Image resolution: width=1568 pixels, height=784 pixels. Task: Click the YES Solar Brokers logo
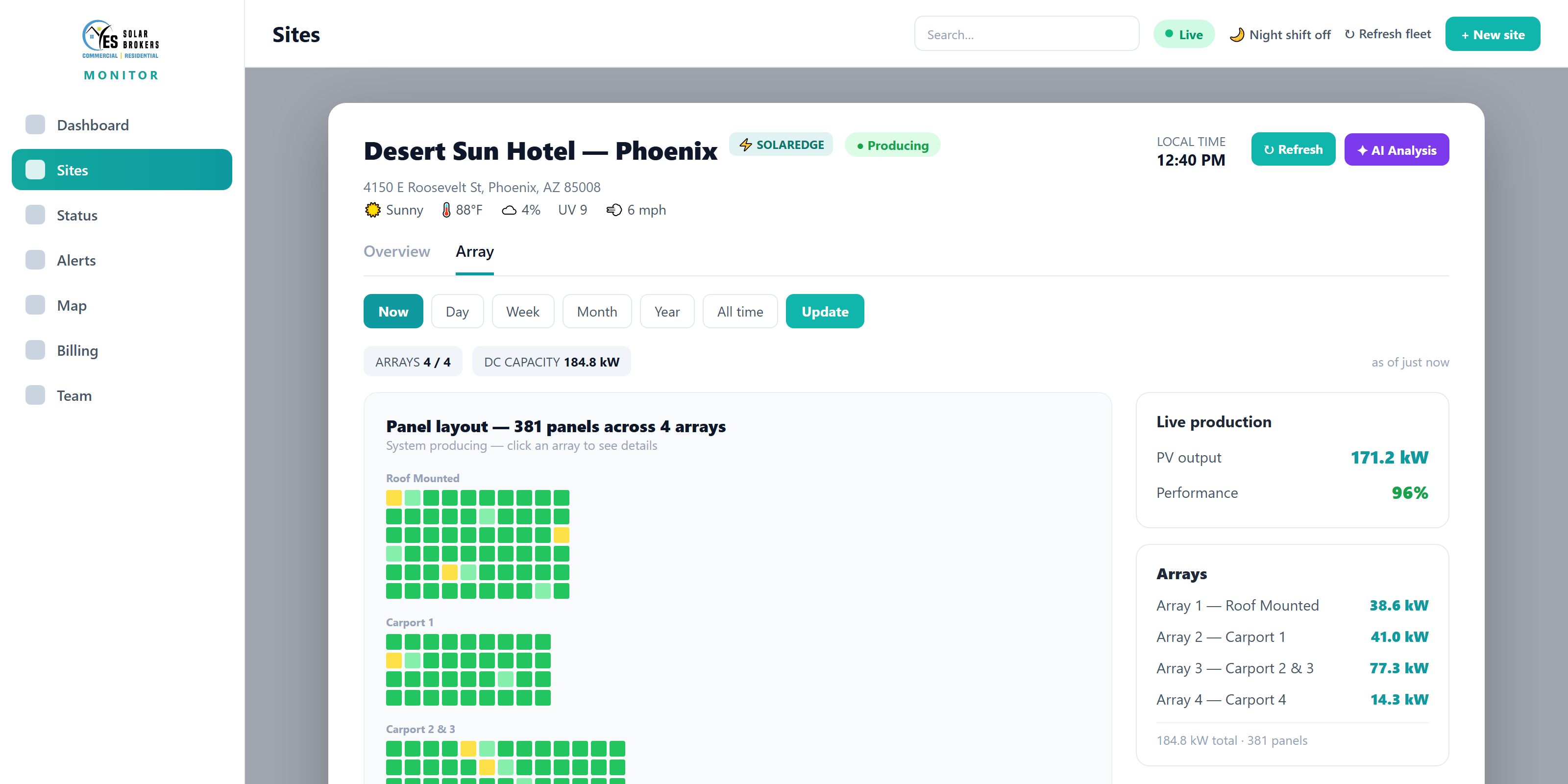121,40
